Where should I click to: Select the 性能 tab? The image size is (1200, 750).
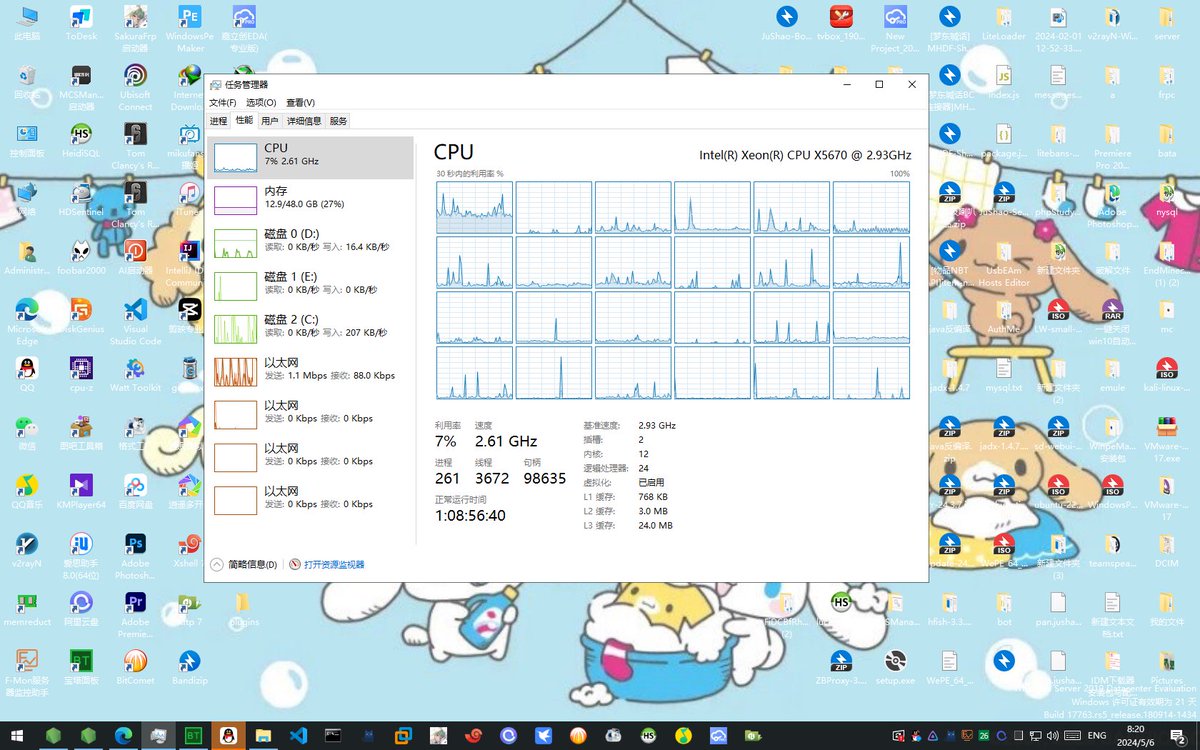(244, 120)
